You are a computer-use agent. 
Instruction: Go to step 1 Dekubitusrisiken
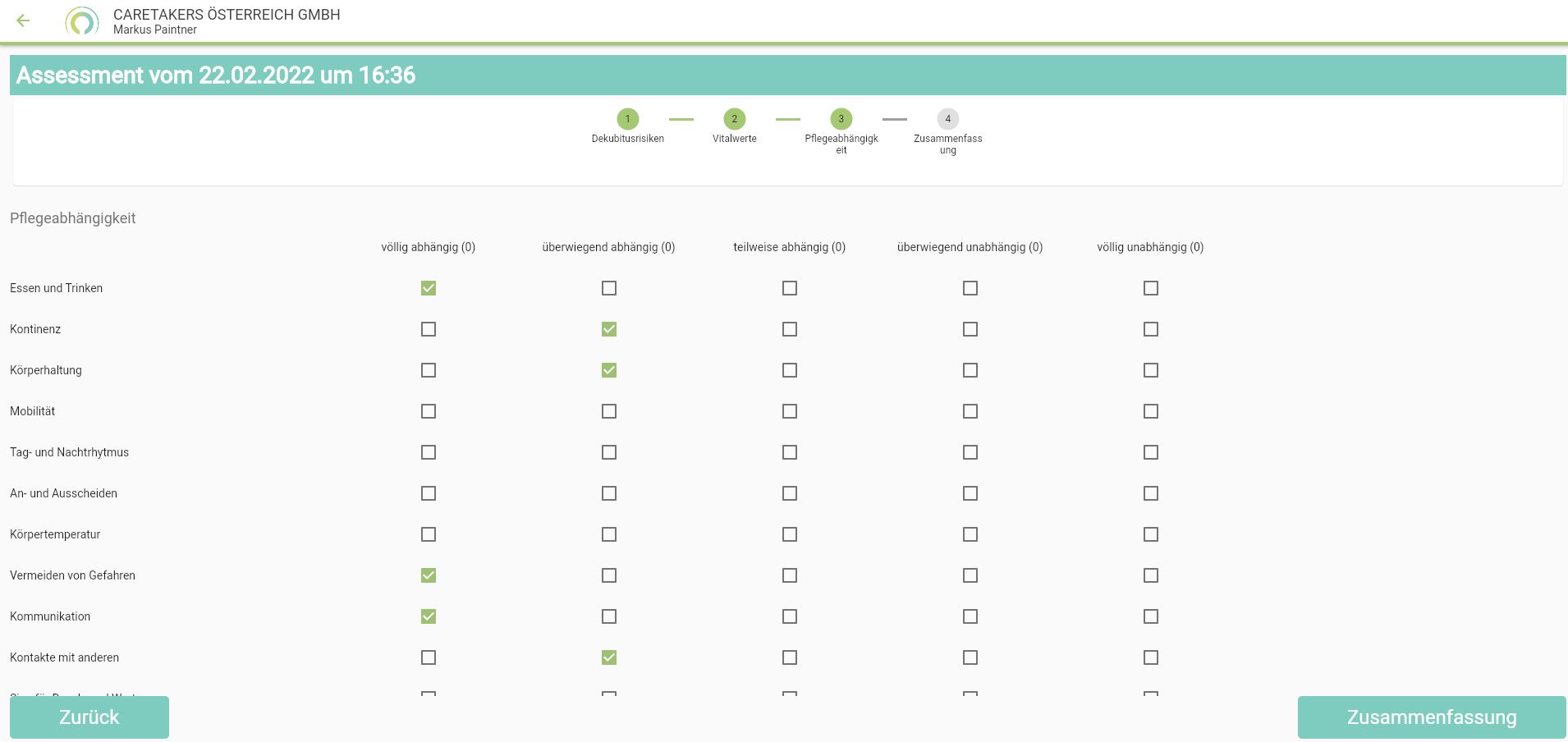[x=627, y=119]
